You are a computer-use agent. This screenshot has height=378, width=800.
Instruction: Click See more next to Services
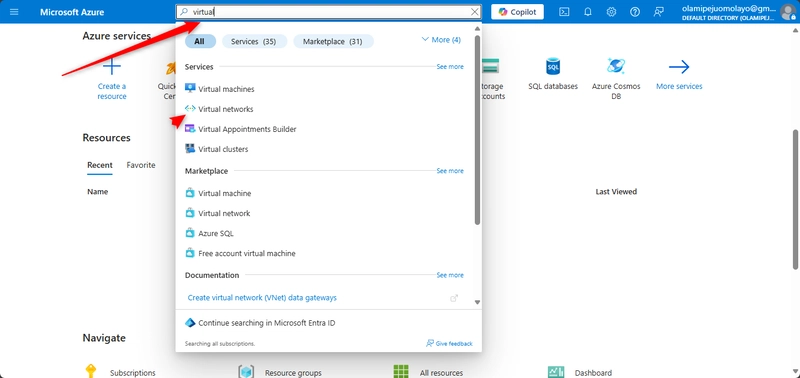point(450,67)
